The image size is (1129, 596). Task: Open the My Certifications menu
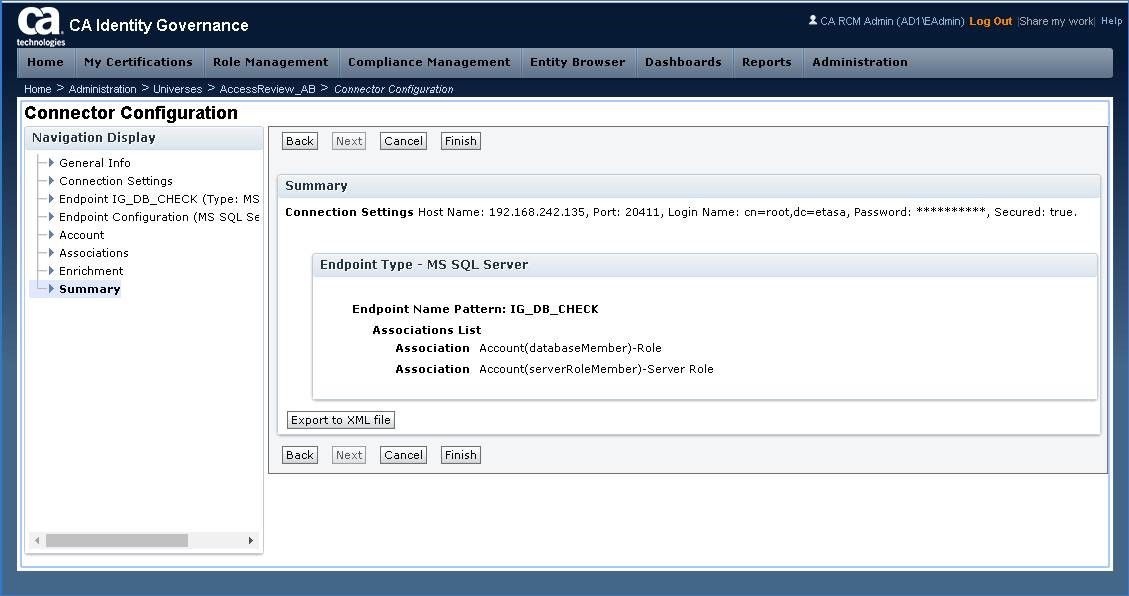coord(138,62)
